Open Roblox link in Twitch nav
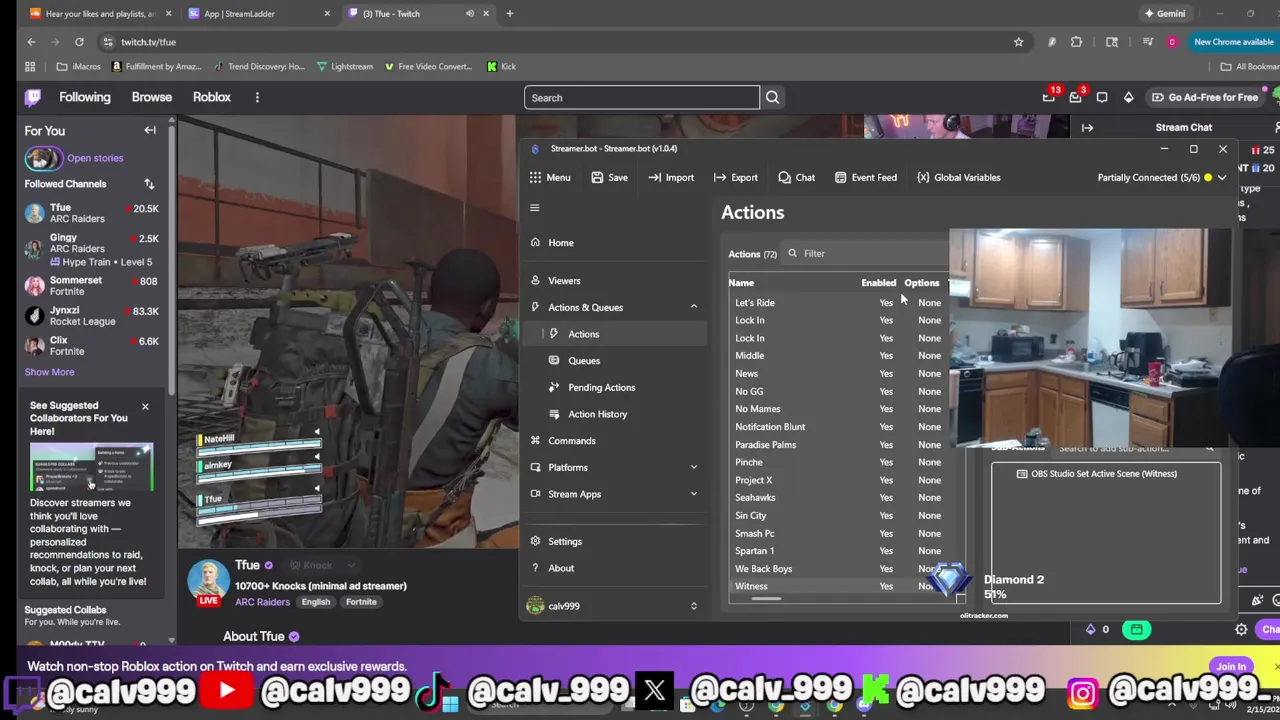1280x720 pixels. pos(212,97)
